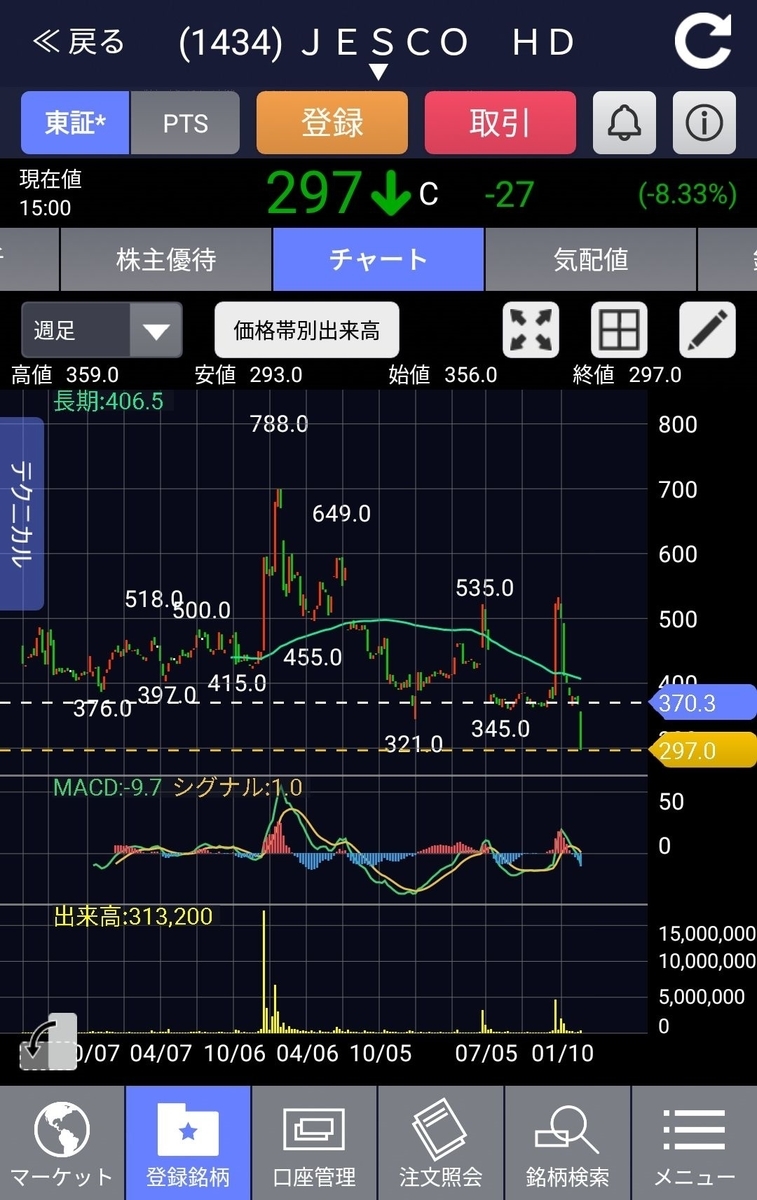Tap the orange 登録 button

click(x=332, y=123)
